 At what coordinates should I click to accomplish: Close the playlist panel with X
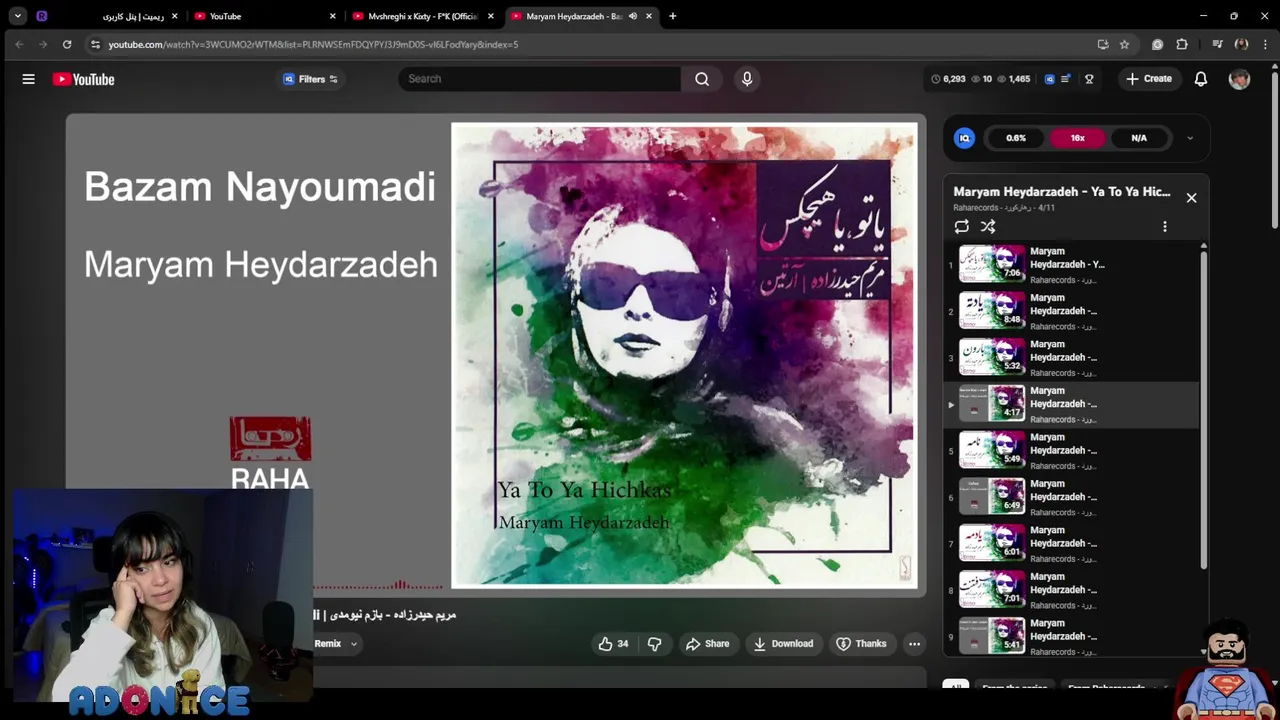pyautogui.click(x=1191, y=198)
